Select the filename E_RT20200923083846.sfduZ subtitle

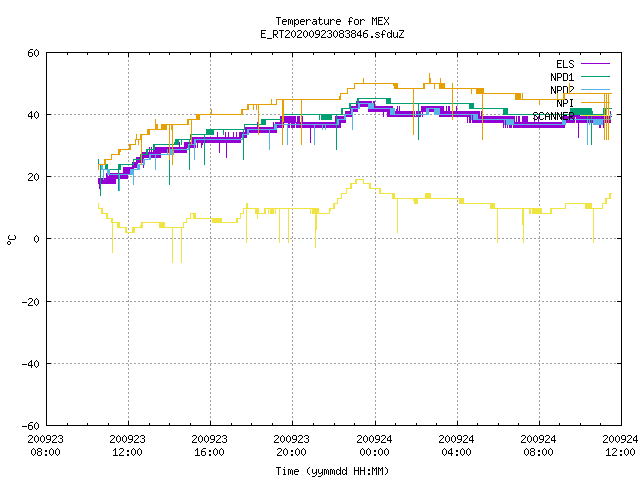click(332, 34)
